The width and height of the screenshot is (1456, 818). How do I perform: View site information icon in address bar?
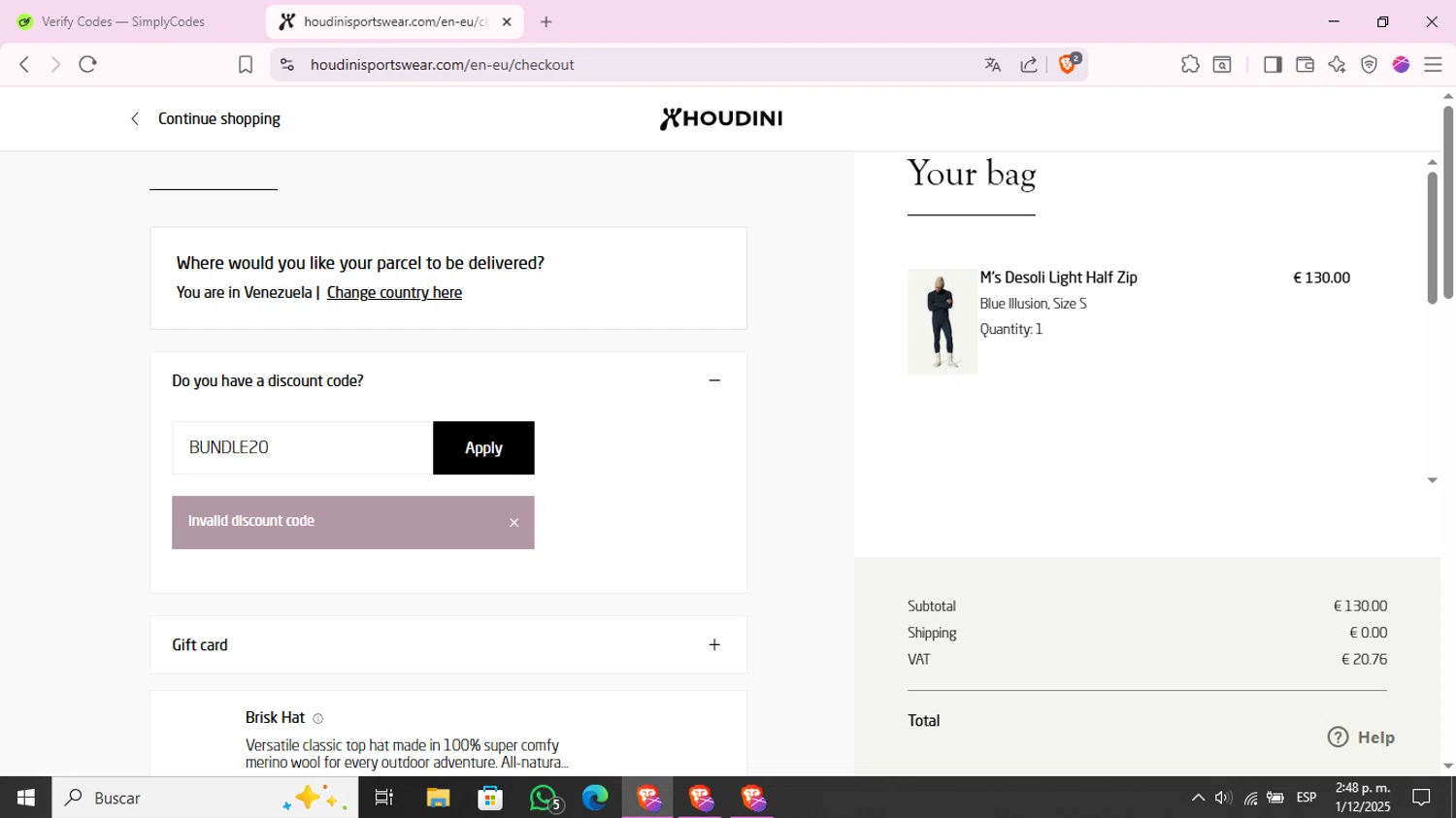(x=286, y=64)
